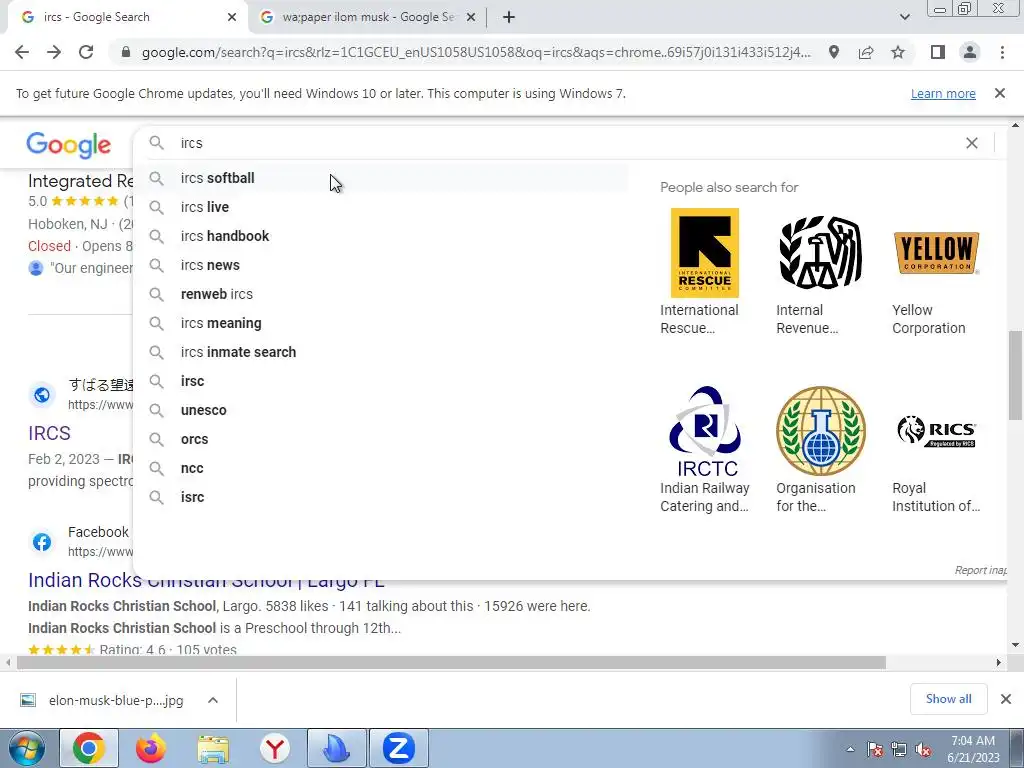Clear the search query with the X
Screen dimensions: 1024x768
click(x=972, y=143)
